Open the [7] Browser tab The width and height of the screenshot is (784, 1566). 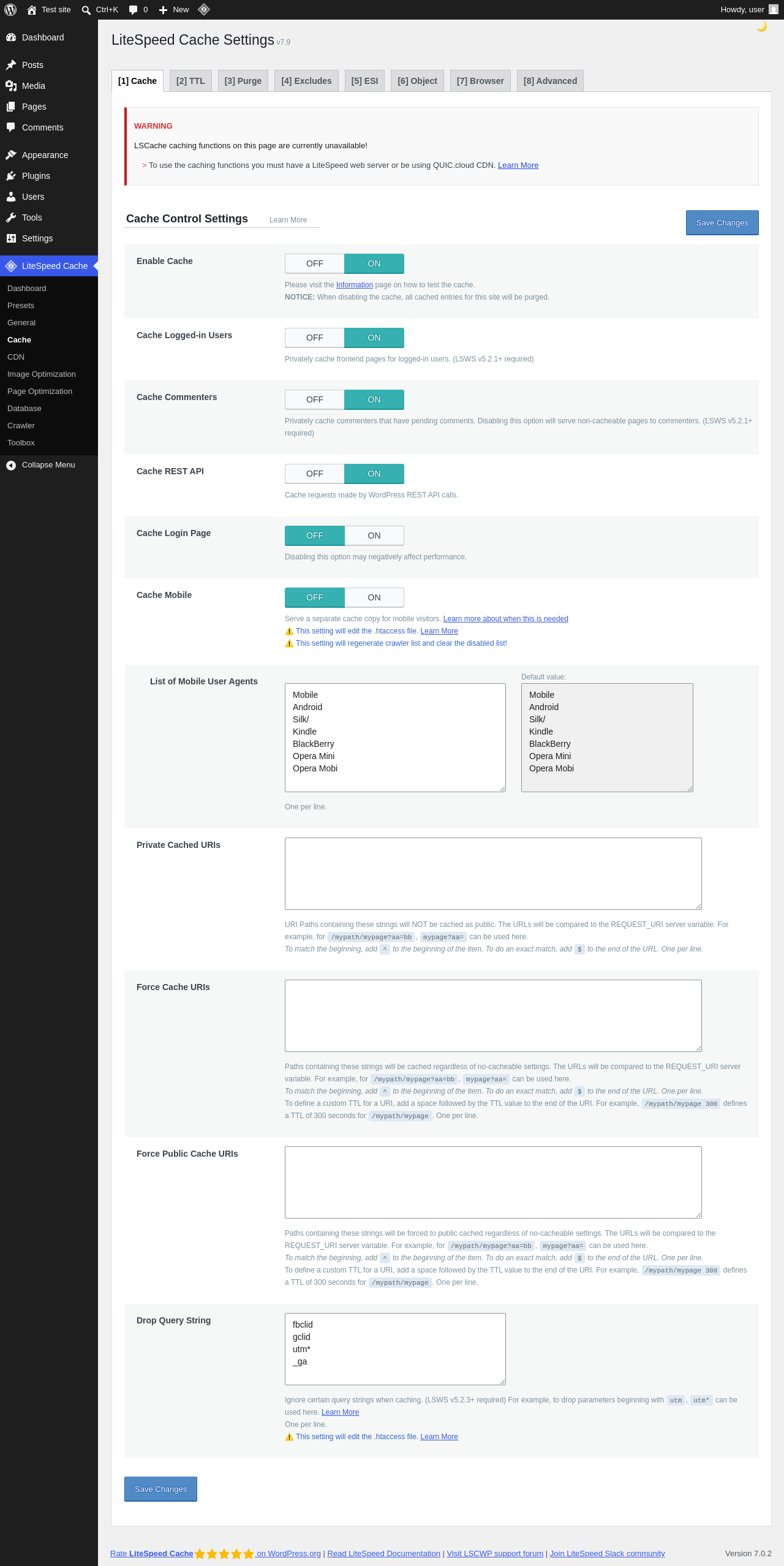pos(480,81)
